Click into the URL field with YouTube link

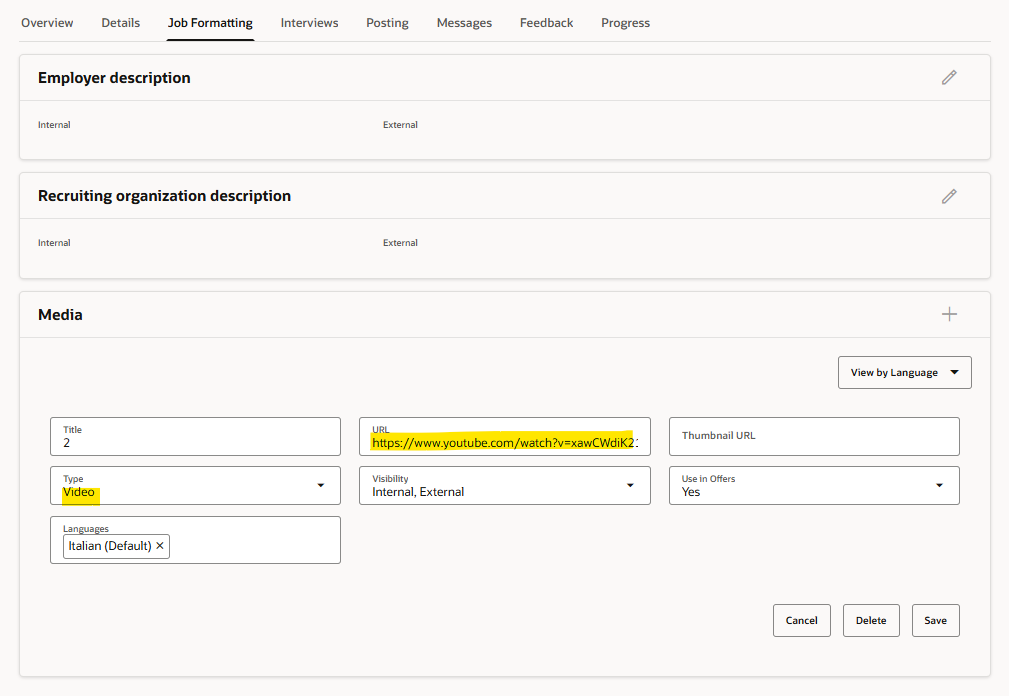[x=504, y=437]
